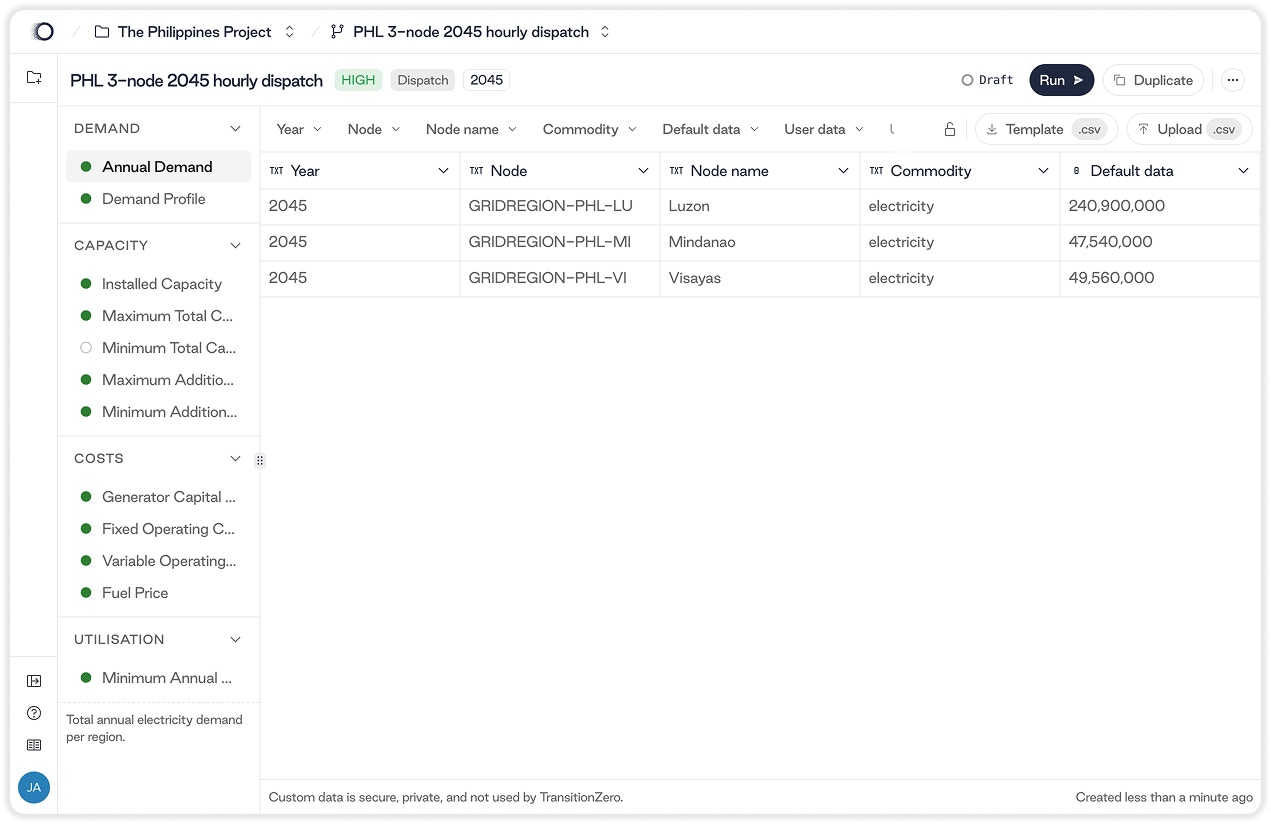Select Maximum Total C... item
The width and height of the screenshot is (1271, 824).
(159, 316)
